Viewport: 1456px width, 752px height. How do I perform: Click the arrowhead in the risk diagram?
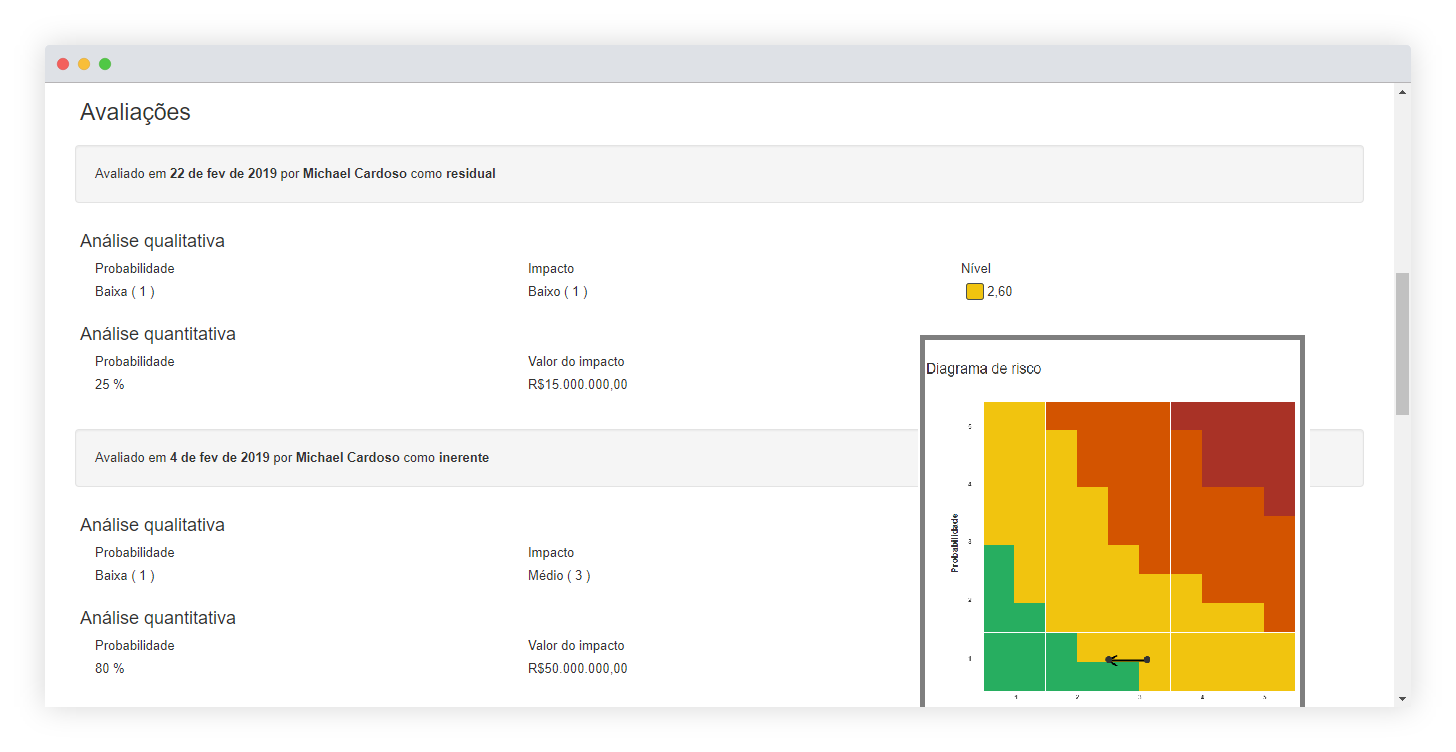(1110, 660)
